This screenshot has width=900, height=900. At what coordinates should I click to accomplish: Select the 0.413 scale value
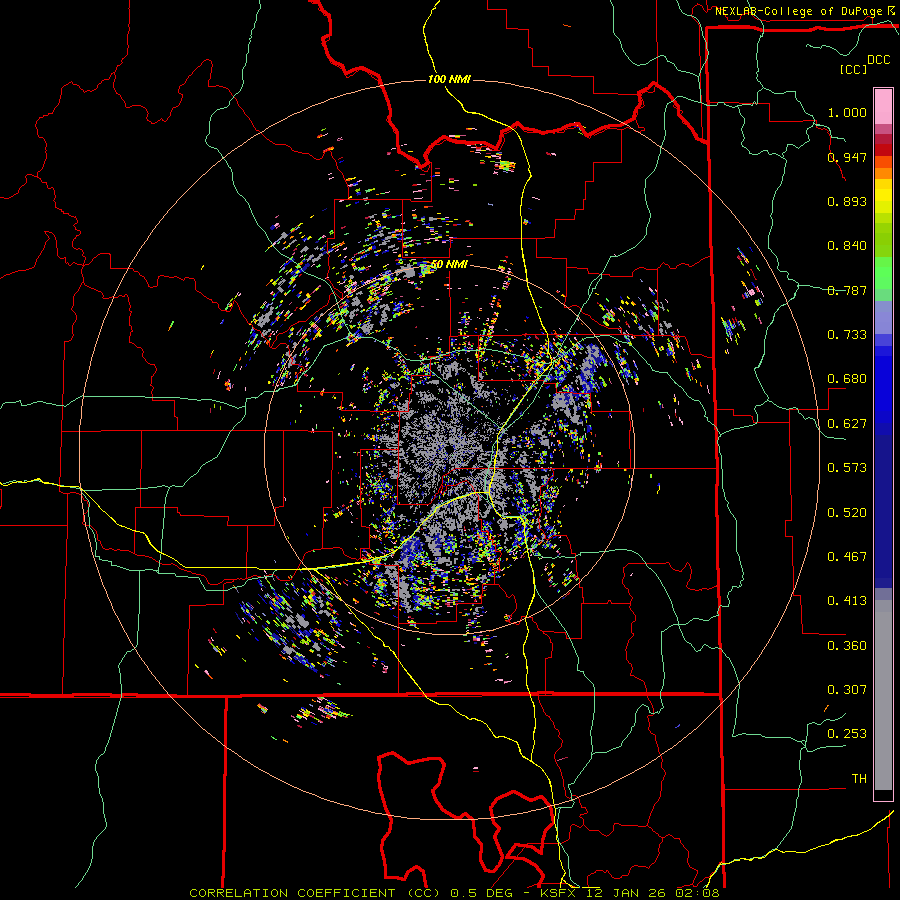(x=847, y=601)
